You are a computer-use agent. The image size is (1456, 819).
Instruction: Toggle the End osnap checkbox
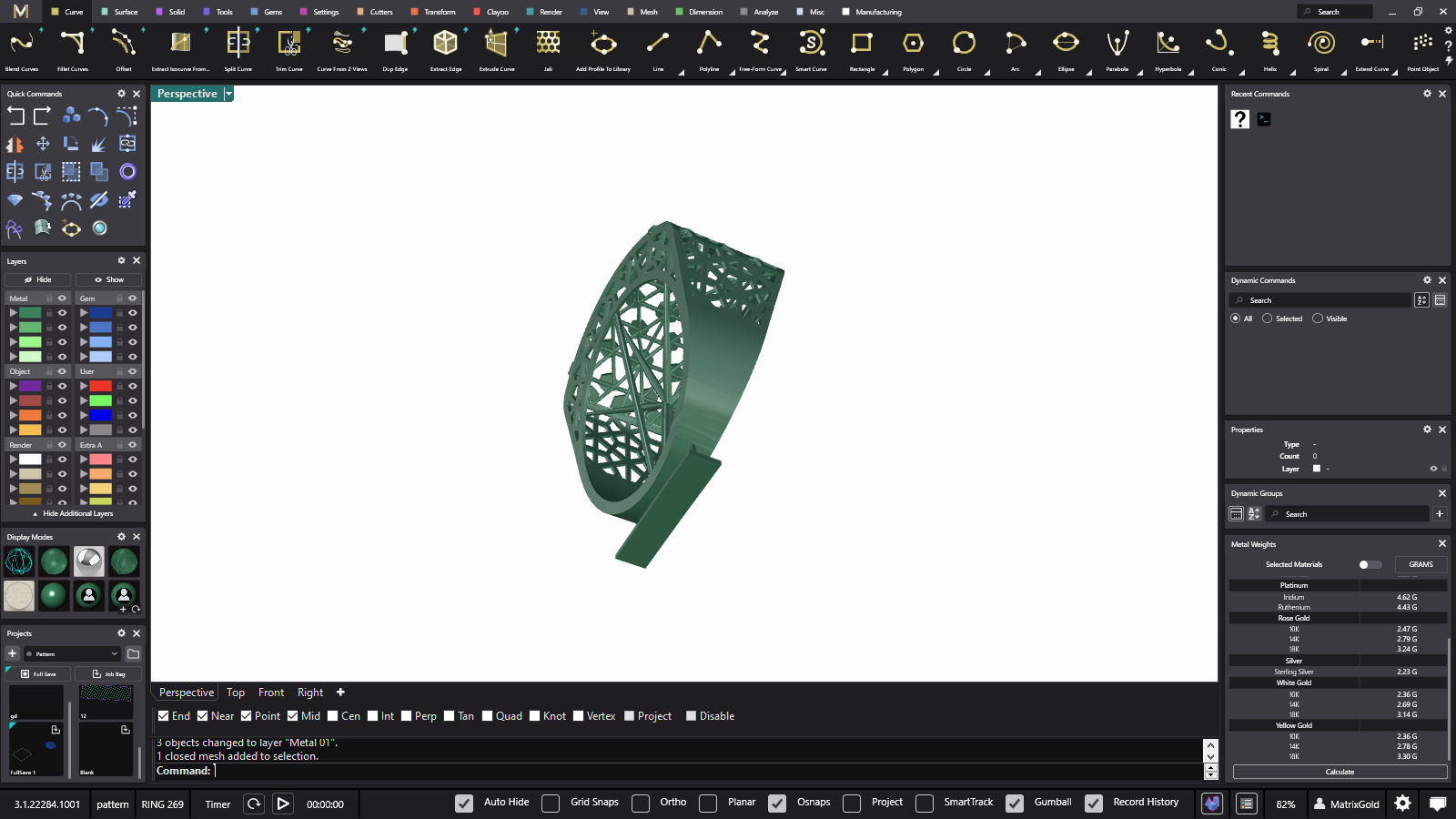coord(163,716)
